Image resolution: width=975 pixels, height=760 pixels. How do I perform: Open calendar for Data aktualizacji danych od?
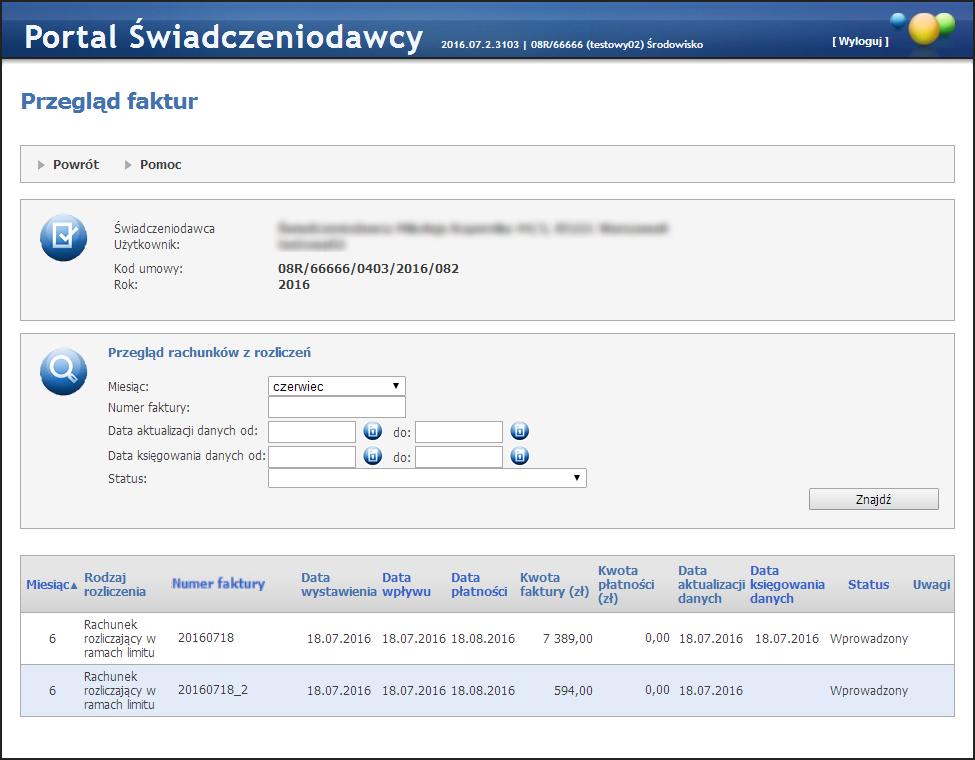click(372, 431)
